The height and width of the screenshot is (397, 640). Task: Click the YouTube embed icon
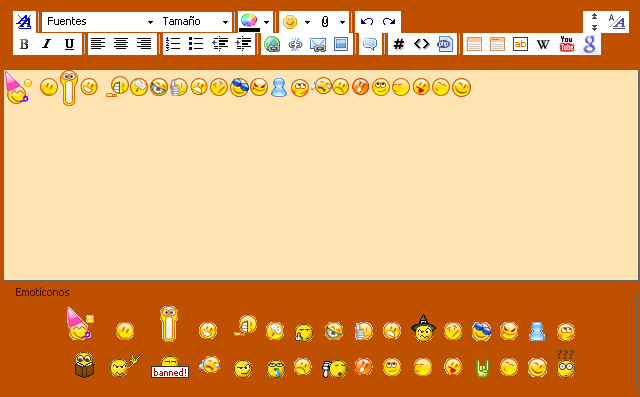coord(567,44)
